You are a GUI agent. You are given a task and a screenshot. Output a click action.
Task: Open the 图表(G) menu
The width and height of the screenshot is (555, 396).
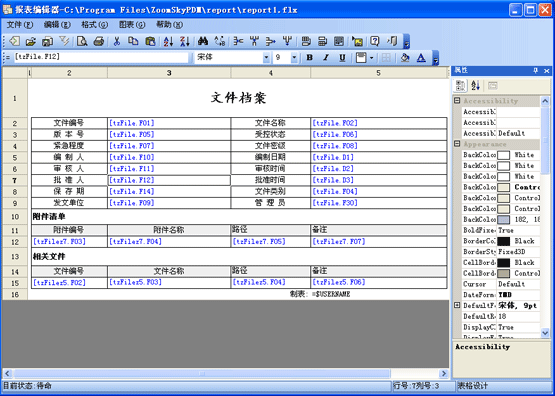click(132, 25)
